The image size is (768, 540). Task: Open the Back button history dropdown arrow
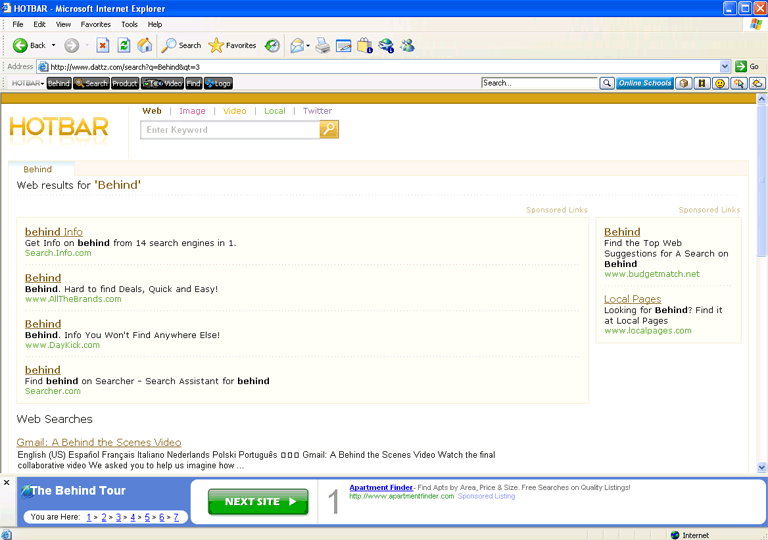coord(53,45)
